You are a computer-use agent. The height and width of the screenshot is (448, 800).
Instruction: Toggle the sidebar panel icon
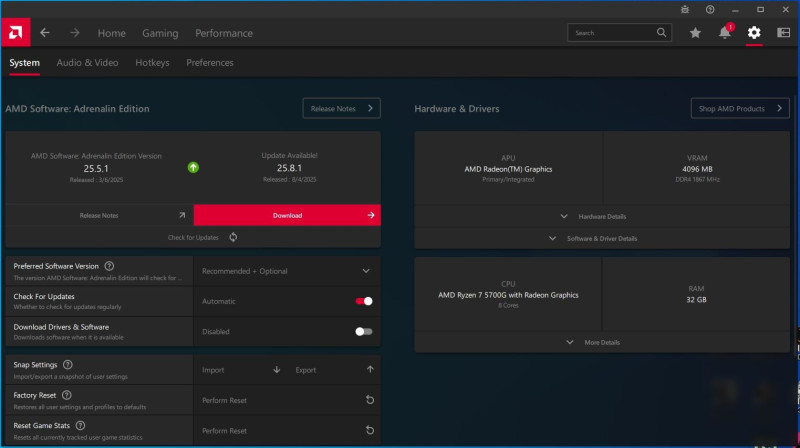pyautogui.click(x=783, y=33)
